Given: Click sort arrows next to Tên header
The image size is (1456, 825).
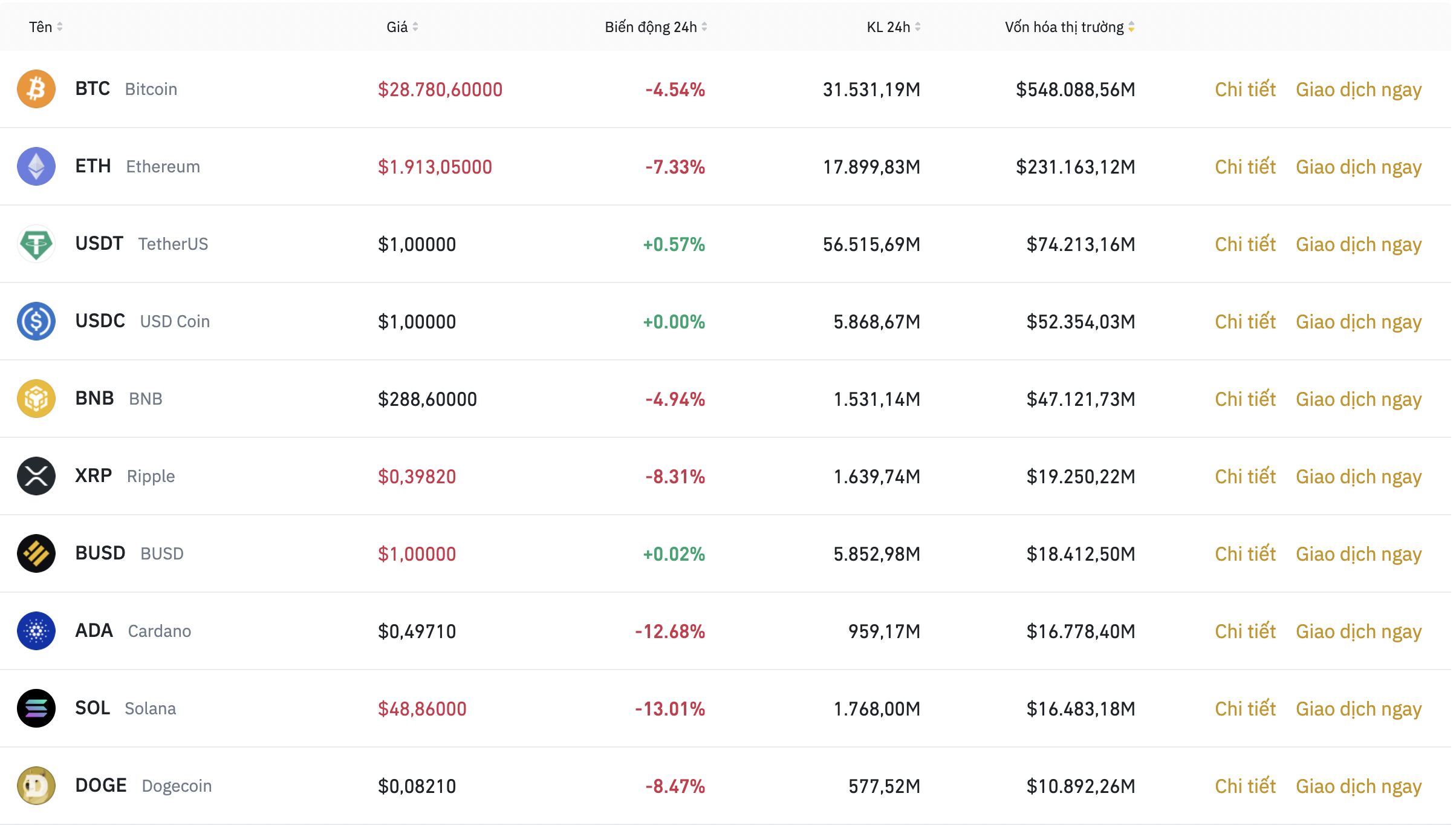Looking at the screenshot, I should pos(60,27).
